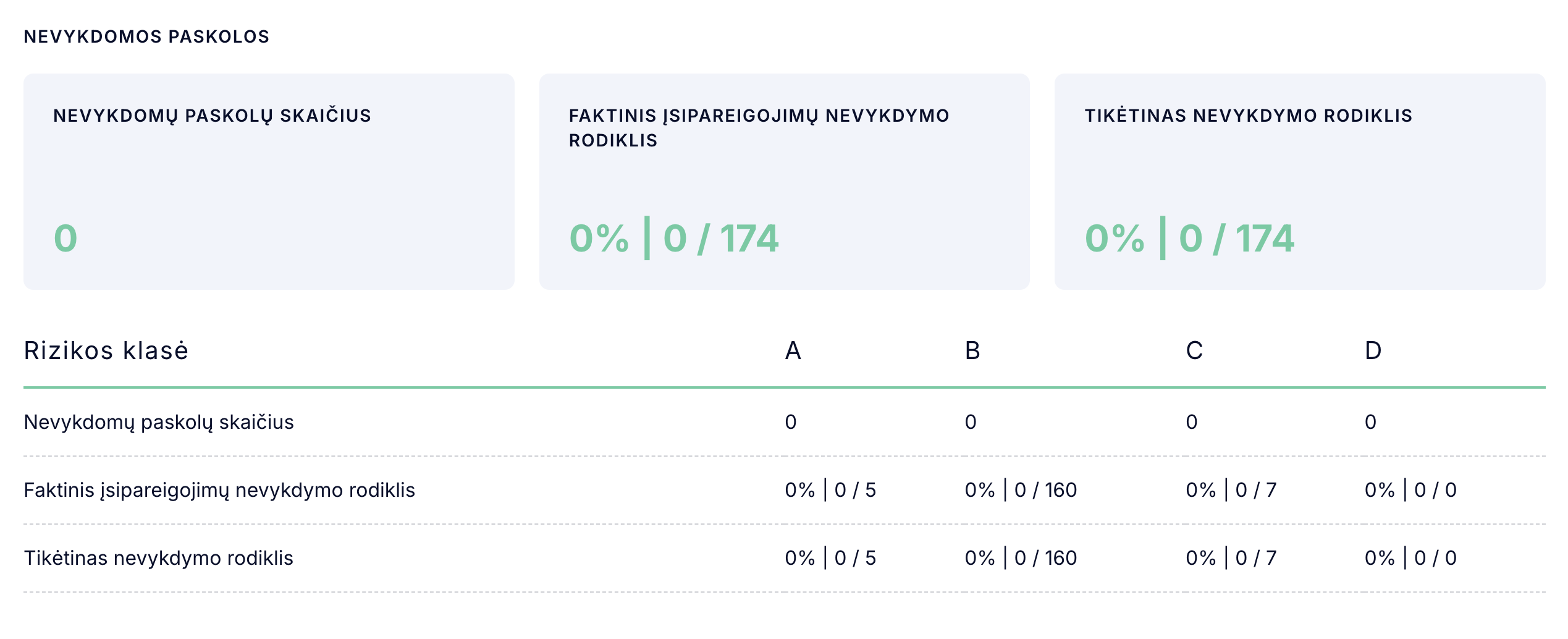The image size is (1568, 639).
Task: Click the Tikėtinas nevykdymo rodiklis row label
Action: (158, 559)
